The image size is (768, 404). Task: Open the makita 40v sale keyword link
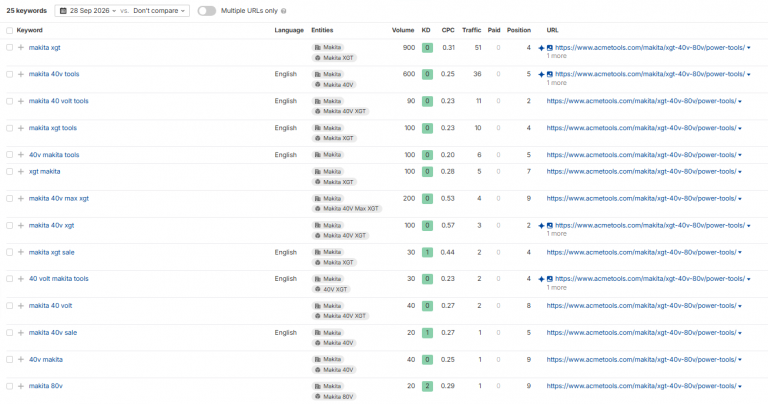click(x=53, y=333)
